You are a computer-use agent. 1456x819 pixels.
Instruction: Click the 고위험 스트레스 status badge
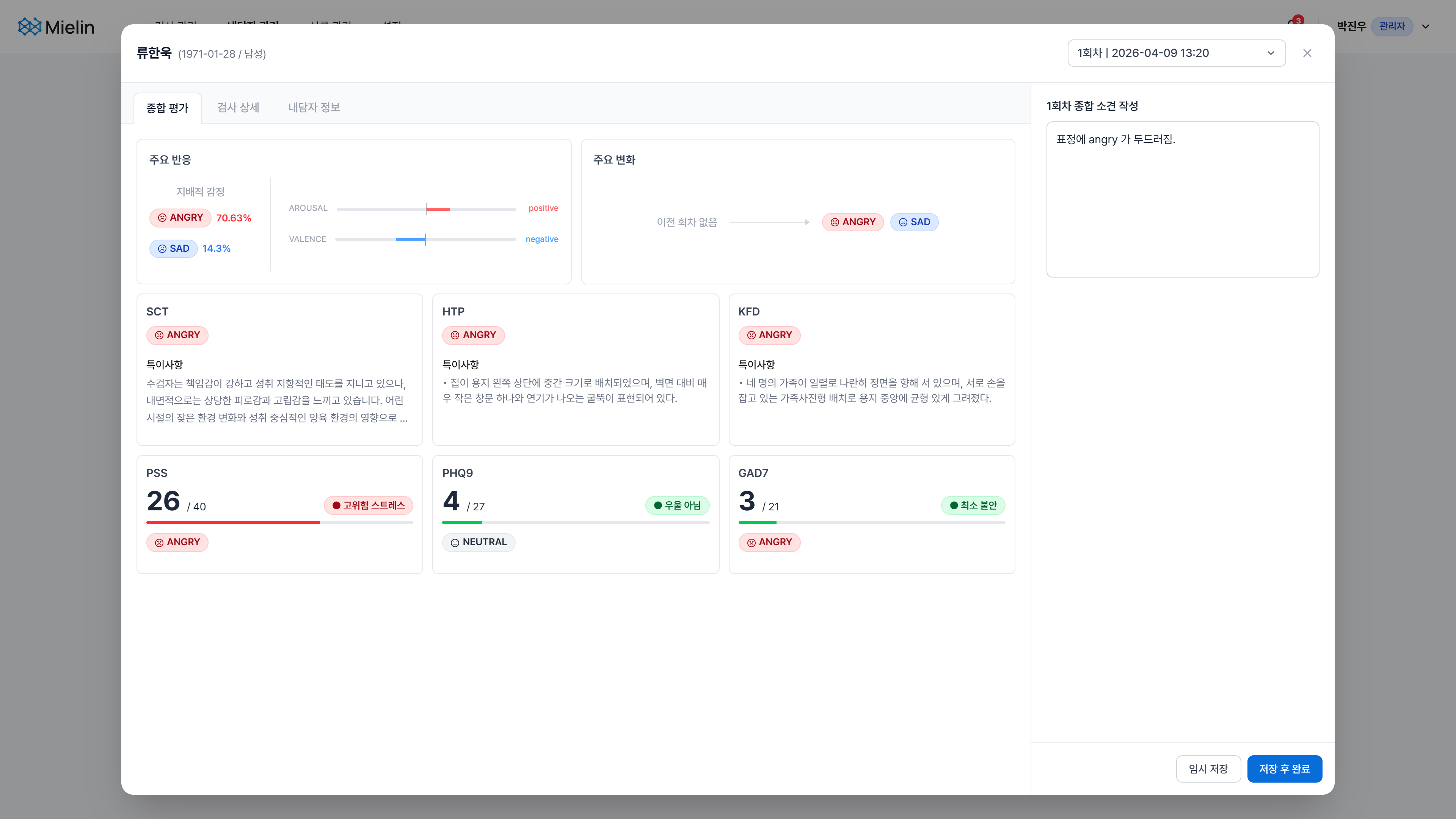(368, 505)
